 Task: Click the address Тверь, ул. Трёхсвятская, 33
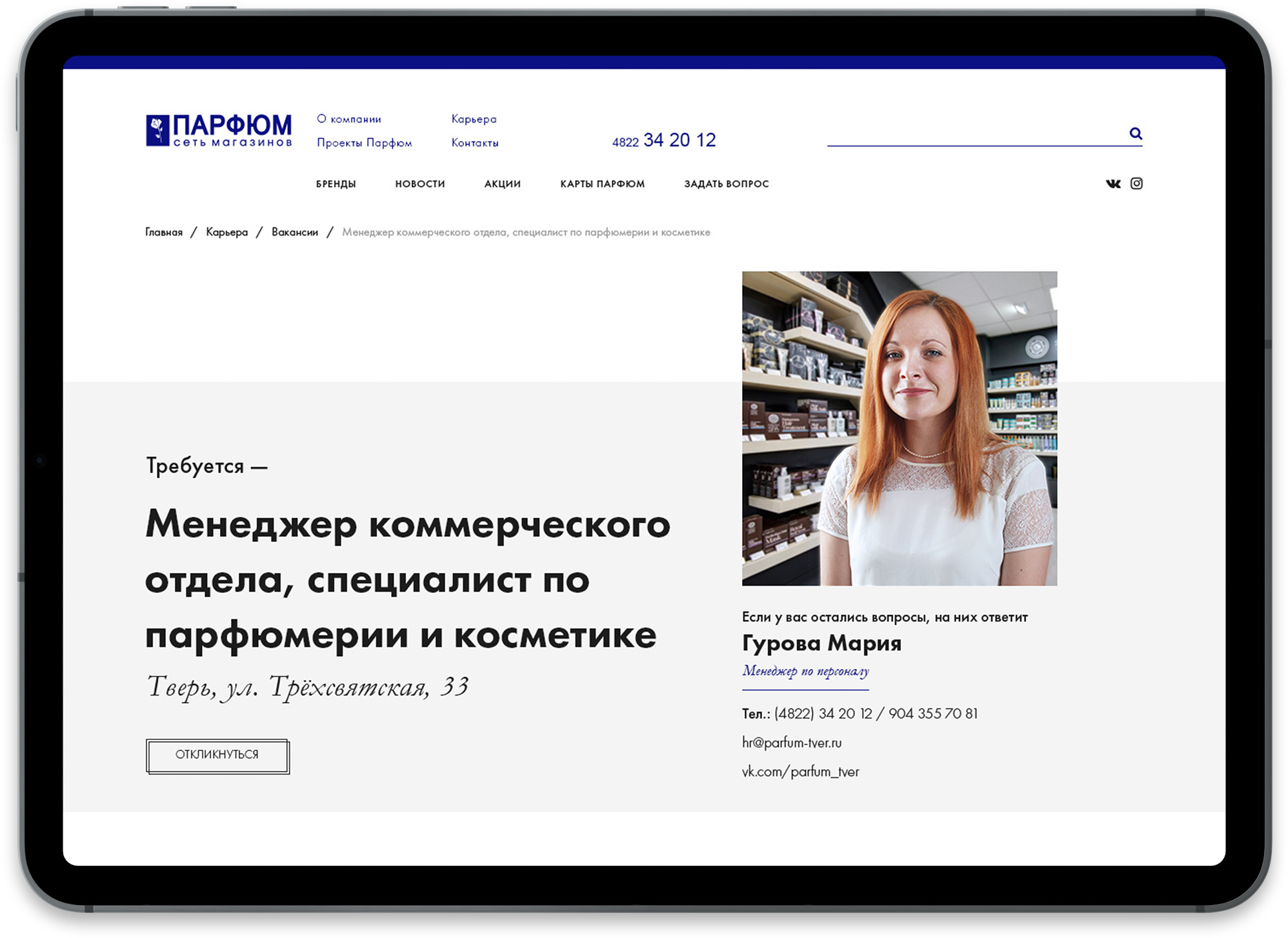pos(307,686)
